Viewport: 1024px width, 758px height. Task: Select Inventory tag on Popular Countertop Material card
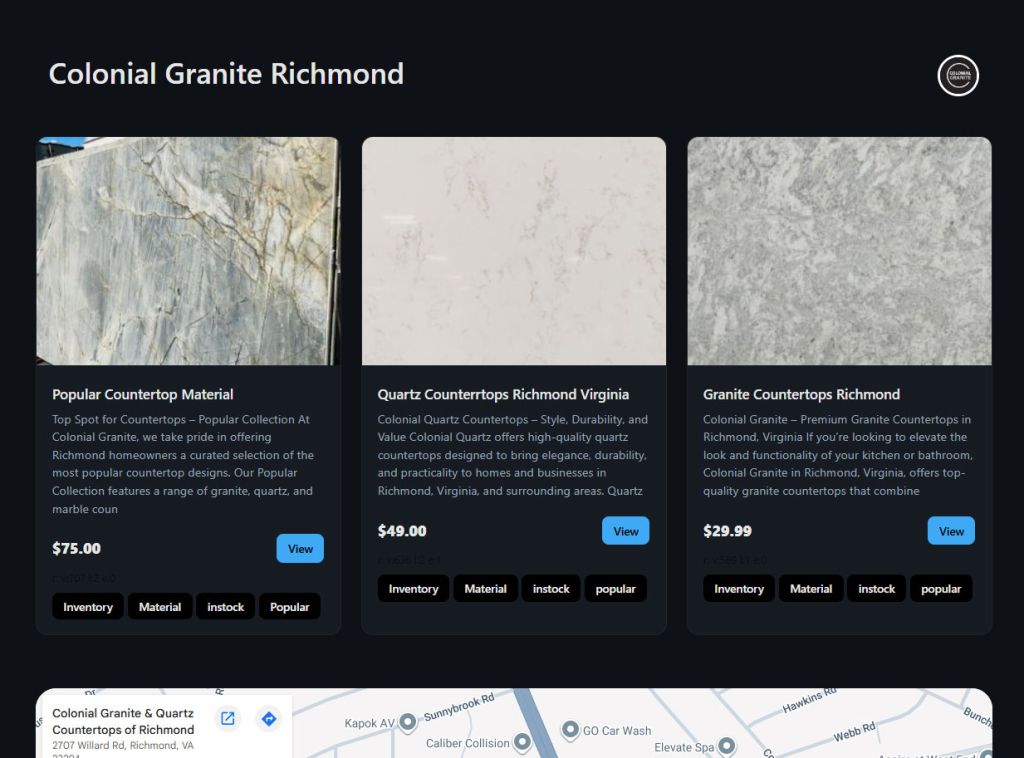(88, 607)
